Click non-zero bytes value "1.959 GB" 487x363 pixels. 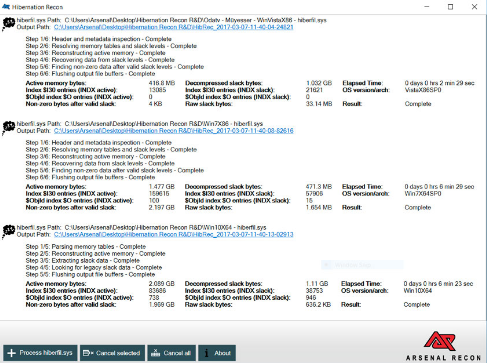point(162,305)
